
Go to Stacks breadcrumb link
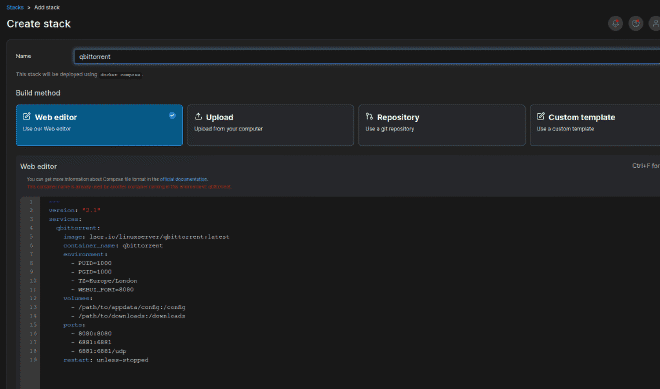pyautogui.click(x=15, y=8)
